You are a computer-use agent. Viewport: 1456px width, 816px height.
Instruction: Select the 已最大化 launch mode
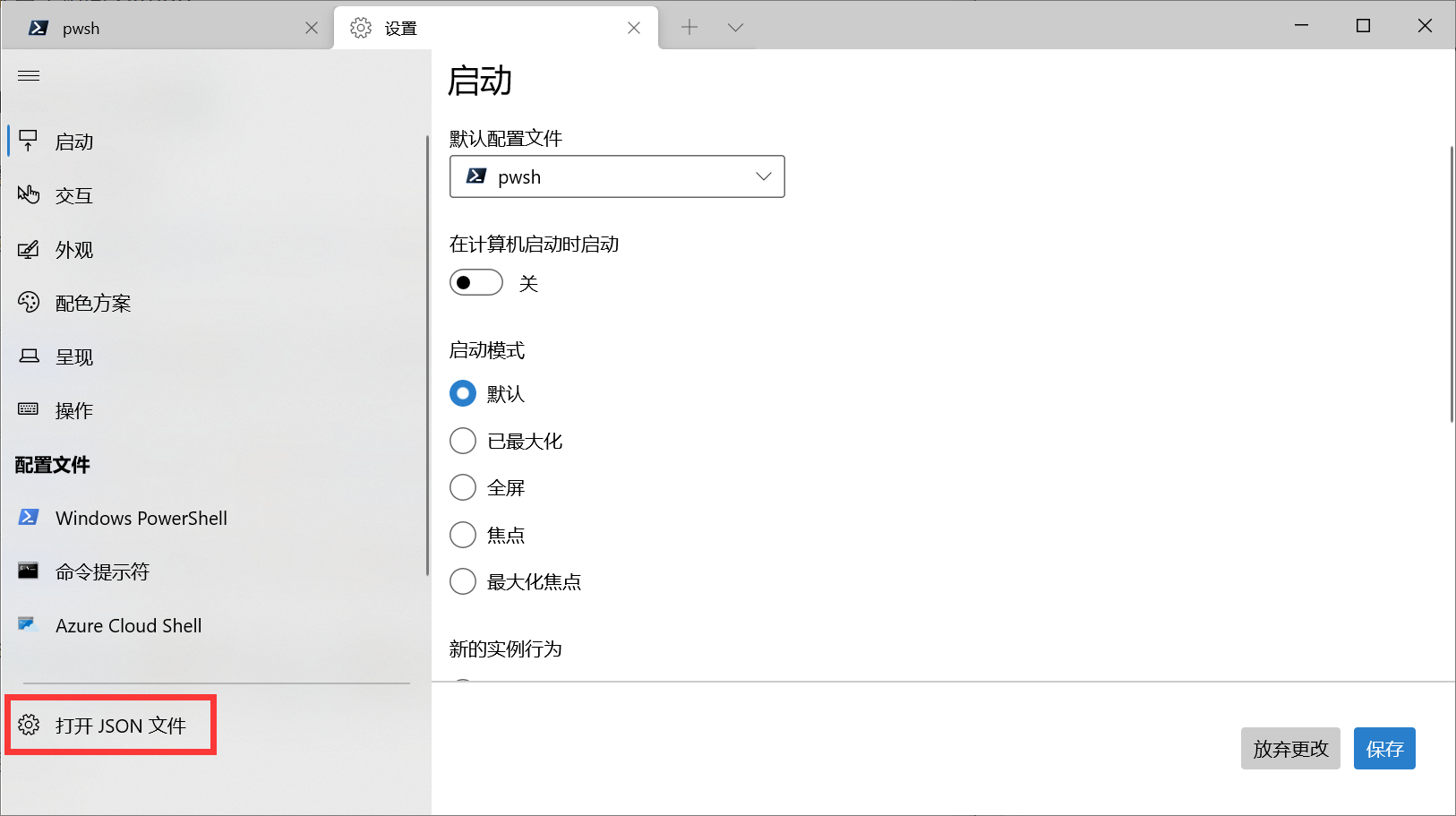tap(463, 441)
